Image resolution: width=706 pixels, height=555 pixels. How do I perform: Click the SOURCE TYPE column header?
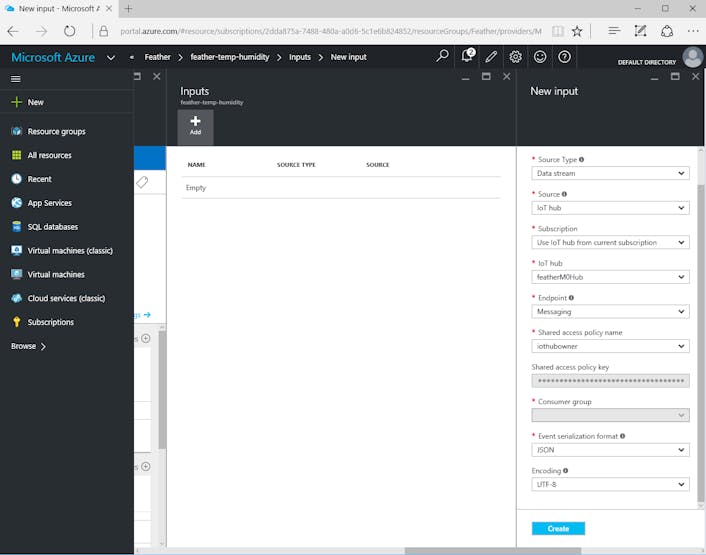click(x=296, y=165)
